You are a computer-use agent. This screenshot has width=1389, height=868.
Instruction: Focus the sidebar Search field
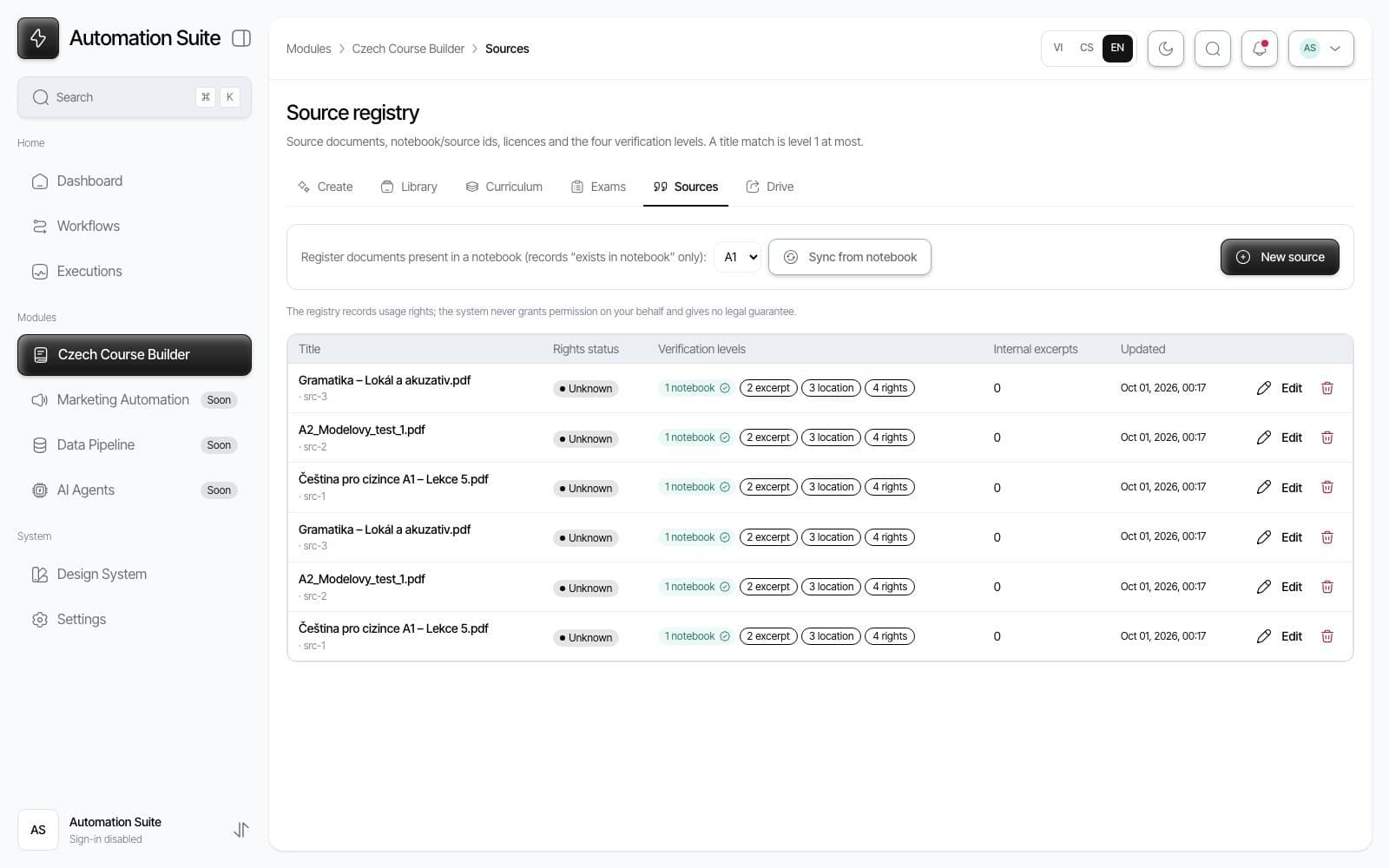coord(135,97)
